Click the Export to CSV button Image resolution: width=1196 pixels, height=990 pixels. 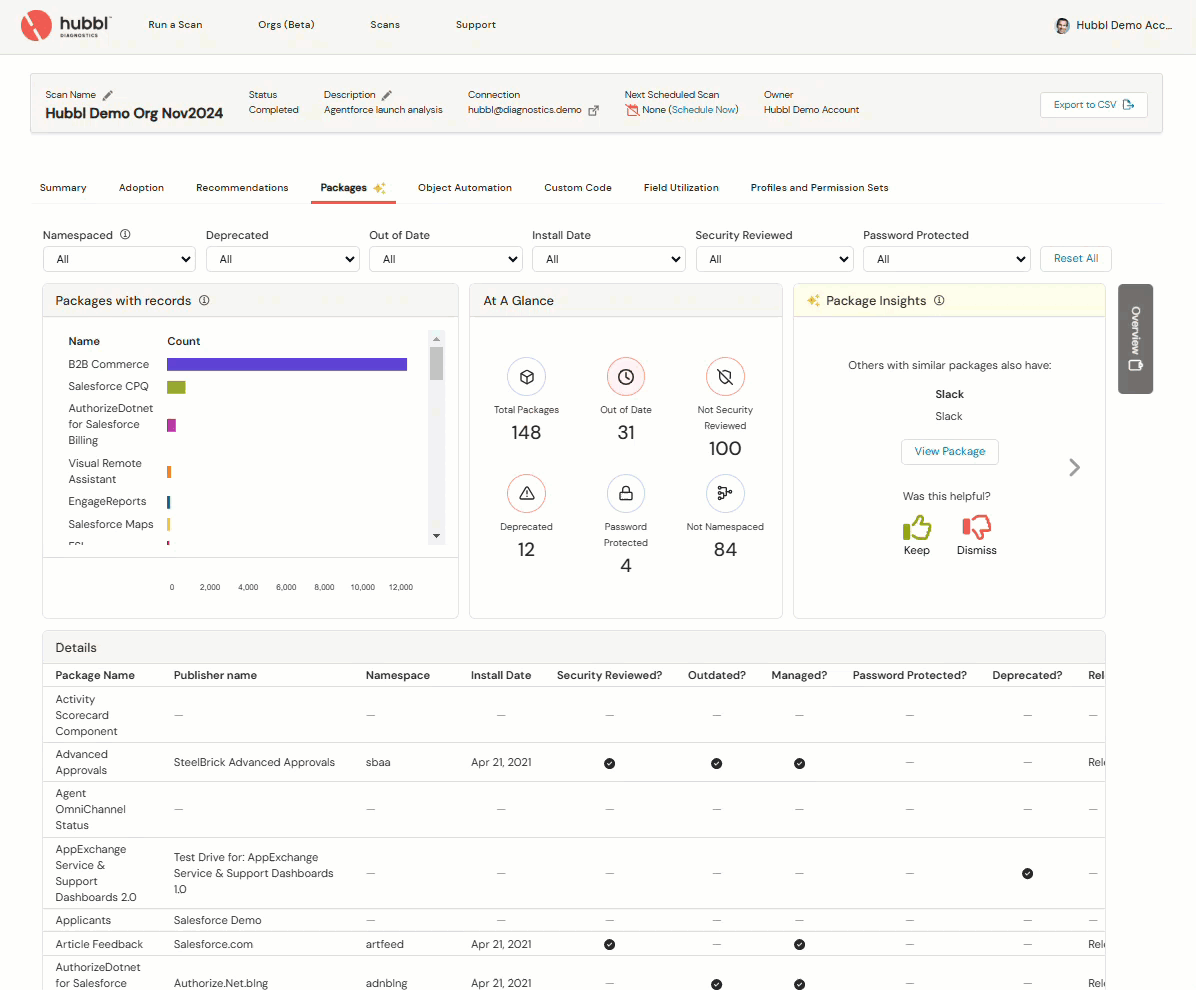[1094, 105]
